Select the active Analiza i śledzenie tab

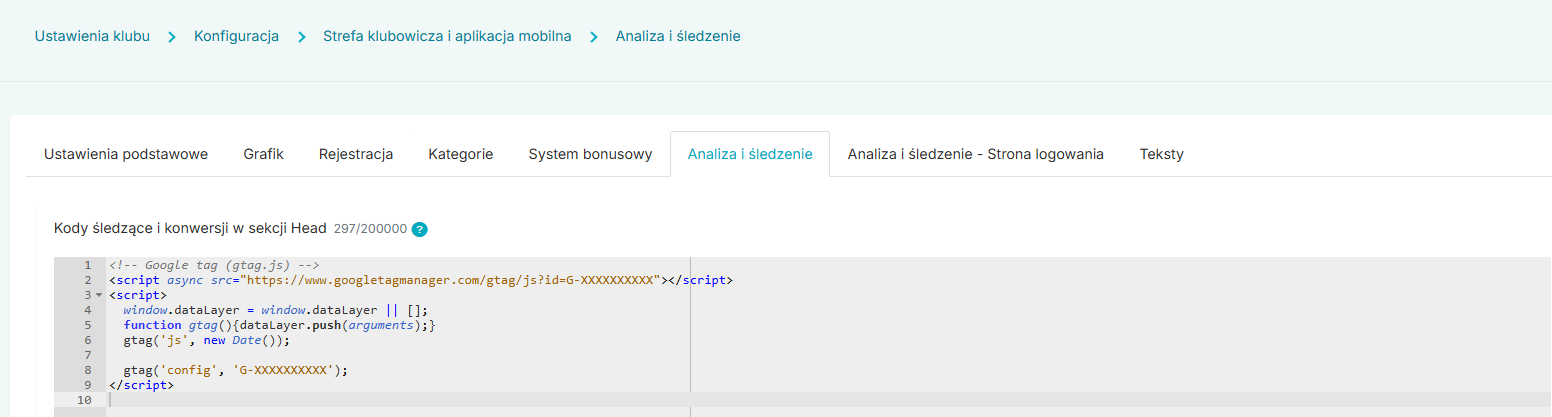pos(750,154)
